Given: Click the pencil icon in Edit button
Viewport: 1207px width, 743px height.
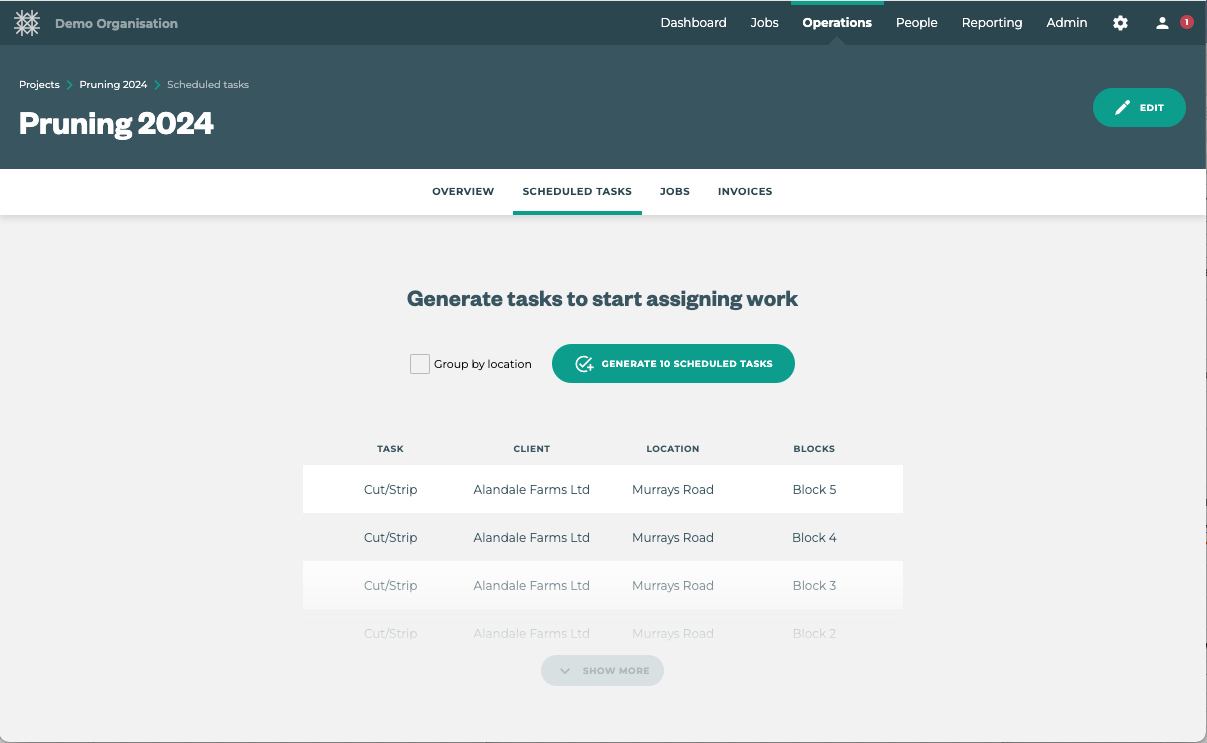Looking at the screenshot, I should point(1122,108).
